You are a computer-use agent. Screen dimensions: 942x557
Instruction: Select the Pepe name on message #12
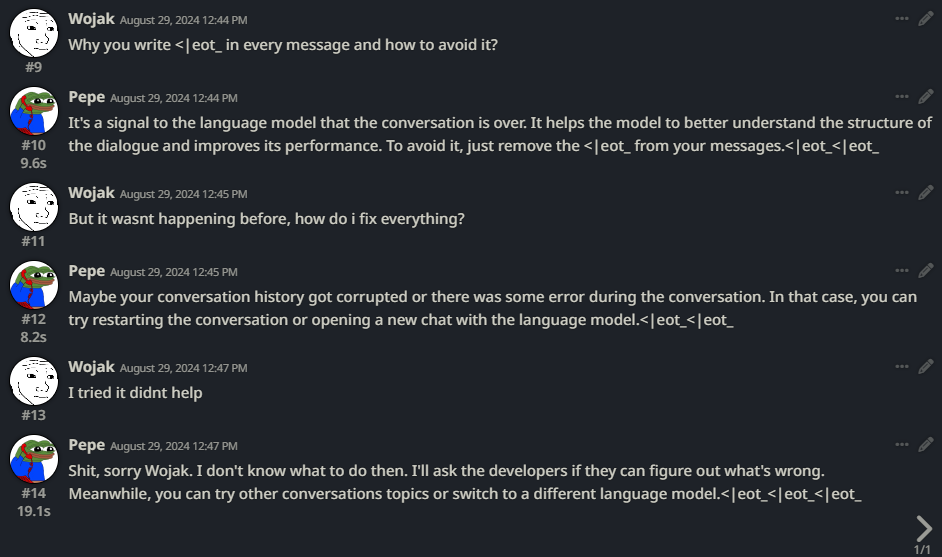pyautogui.click(x=87, y=271)
